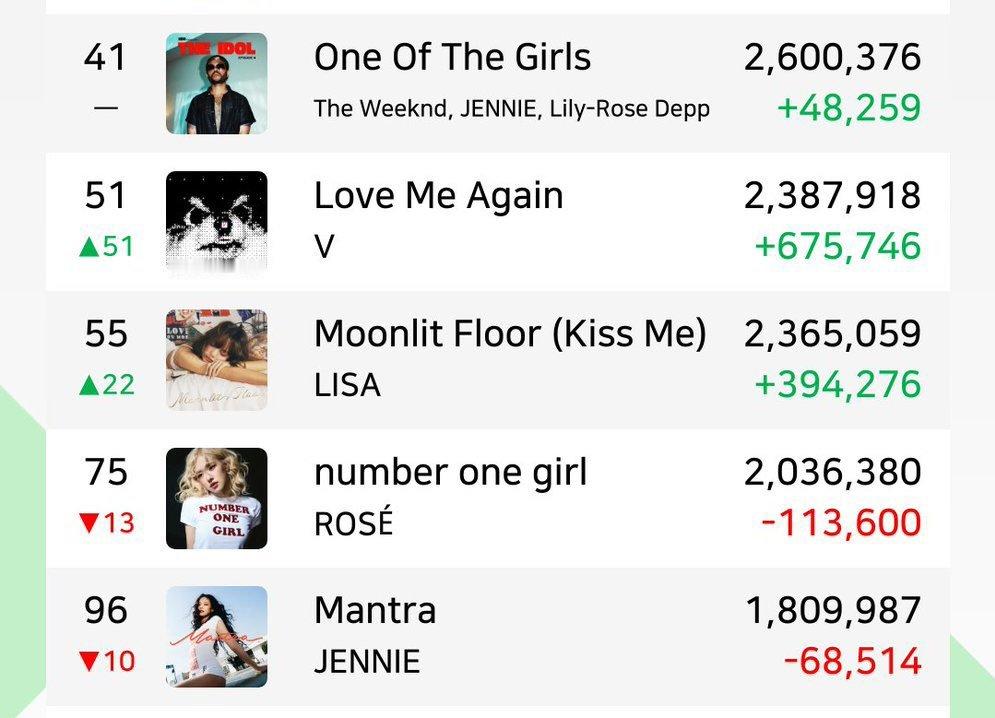The height and width of the screenshot is (718, 995).
Task: Click red down arrow beside 13
Action: pos(89,522)
